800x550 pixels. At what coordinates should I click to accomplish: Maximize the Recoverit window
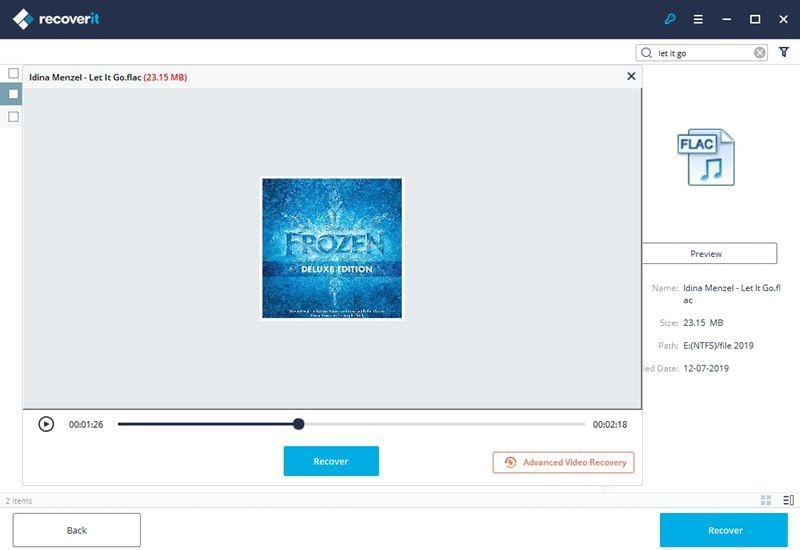click(x=755, y=19)
